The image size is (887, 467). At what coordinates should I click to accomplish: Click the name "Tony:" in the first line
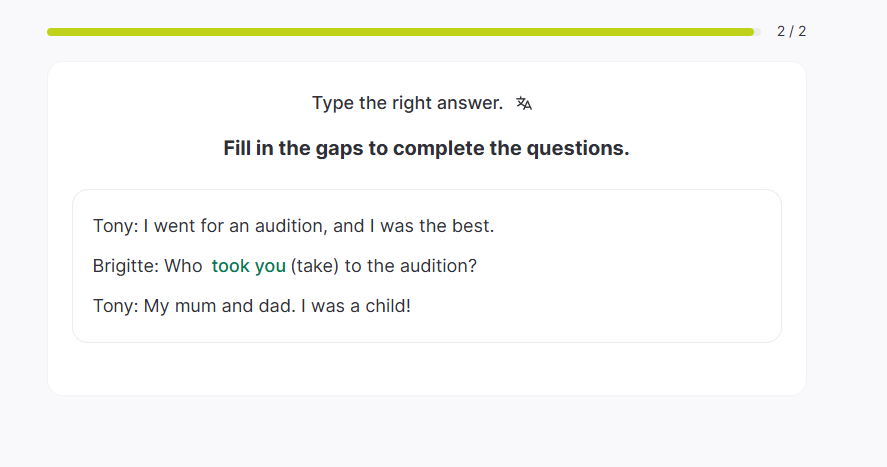(x=115, y=226)
